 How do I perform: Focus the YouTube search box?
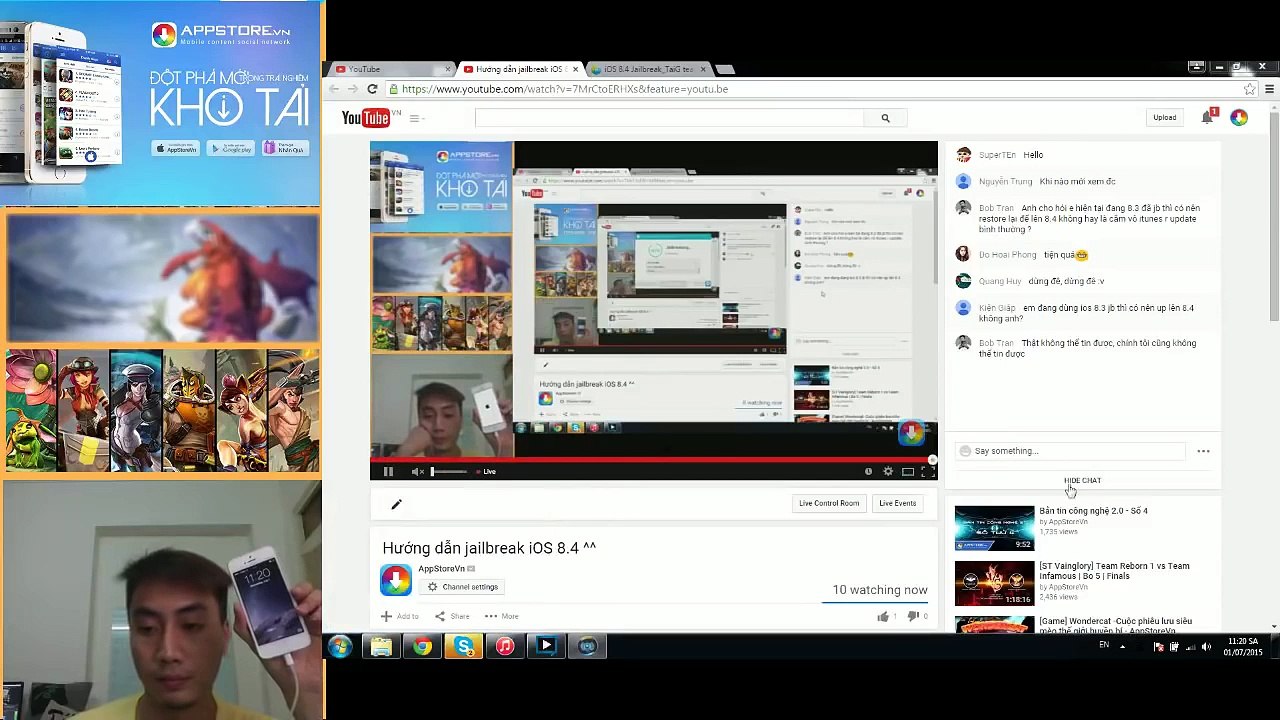pos(669,118)
